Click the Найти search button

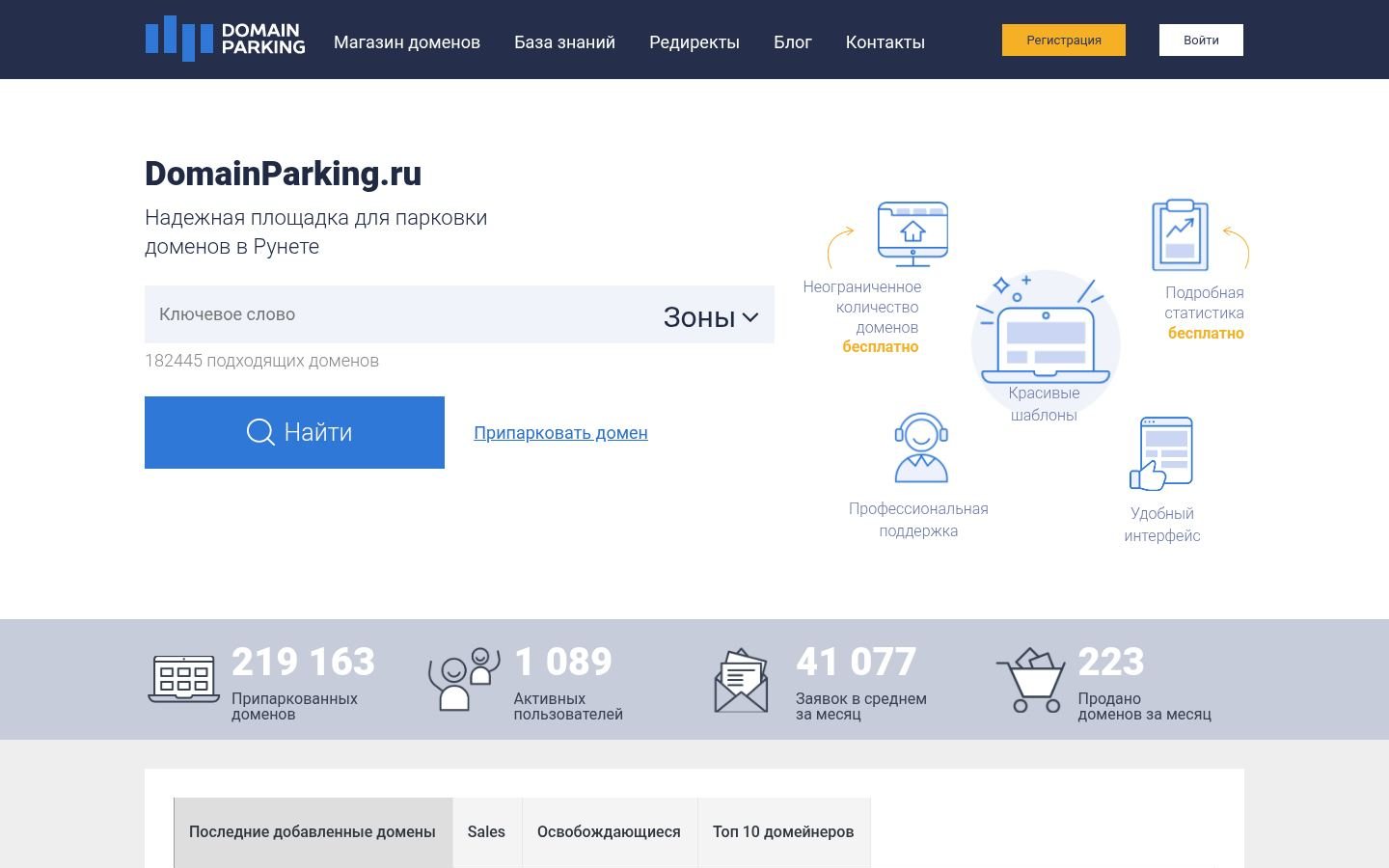[x=294, y=432]
